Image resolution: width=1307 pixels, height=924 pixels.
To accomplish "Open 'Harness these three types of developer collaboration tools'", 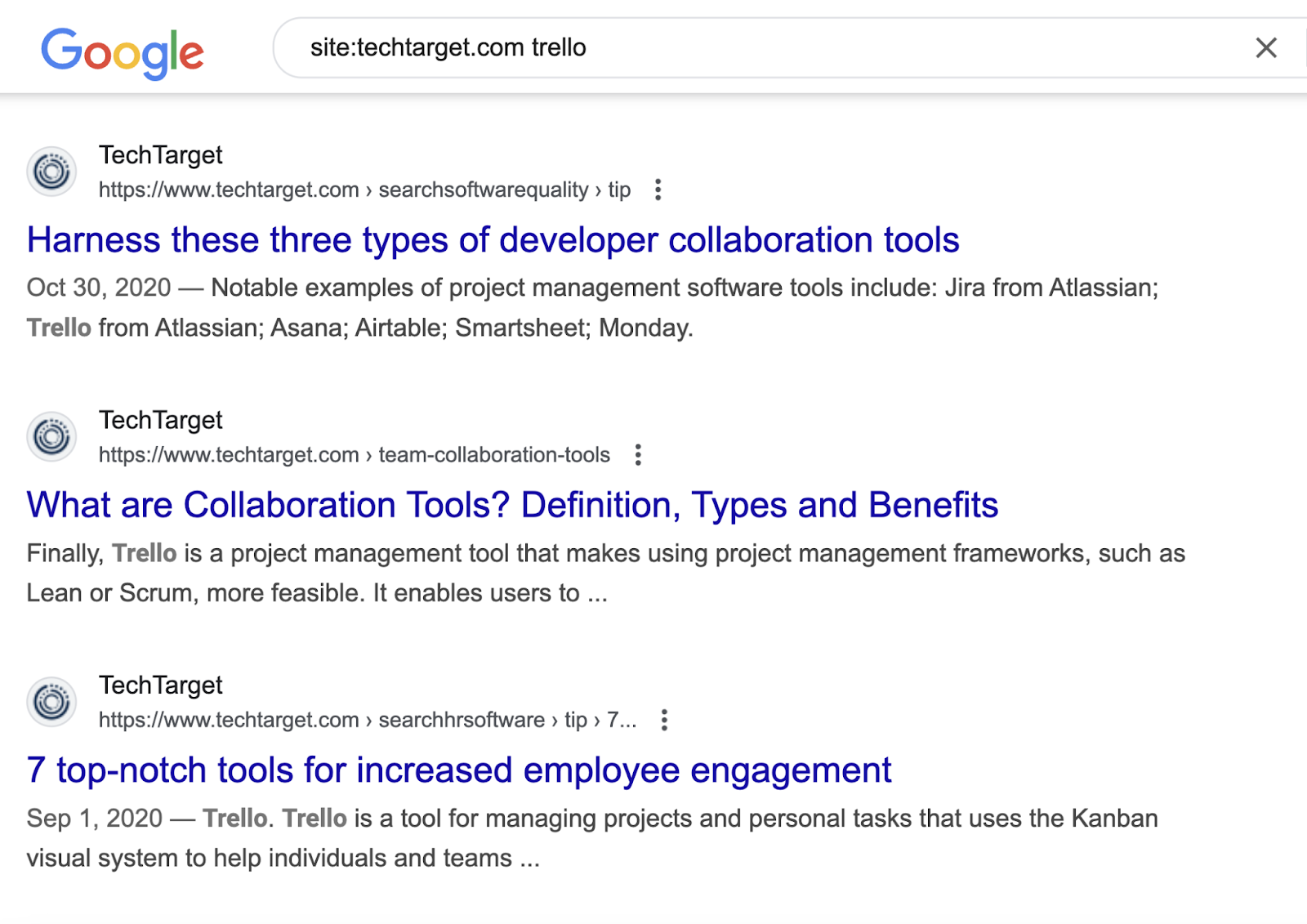I will tap(493, 240).
